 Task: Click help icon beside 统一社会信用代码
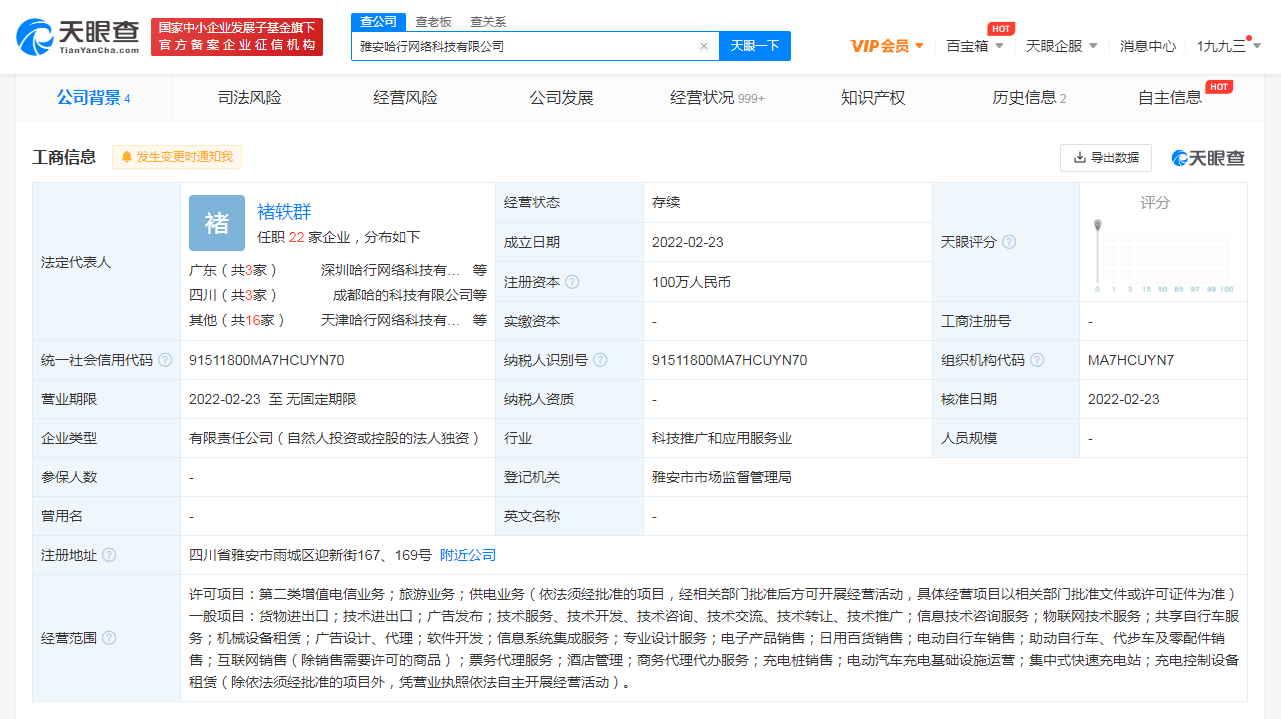click(x=165, y=360)
